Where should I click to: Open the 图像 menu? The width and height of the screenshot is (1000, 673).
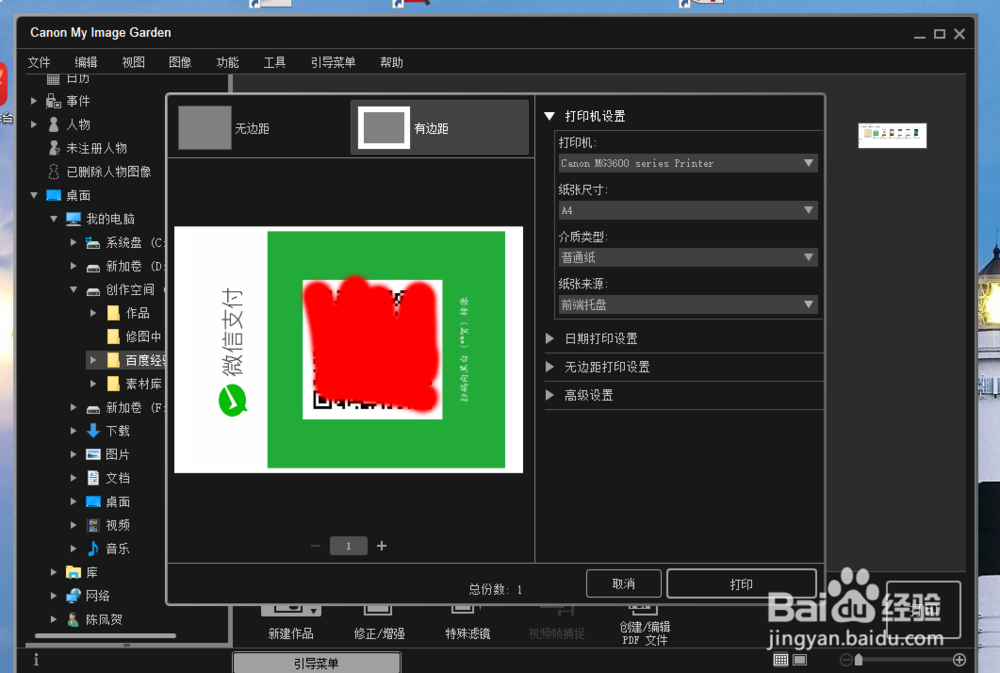(180, 63)
